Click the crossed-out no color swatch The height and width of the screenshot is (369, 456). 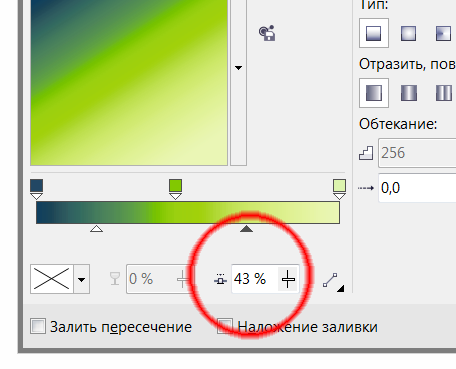52,279
